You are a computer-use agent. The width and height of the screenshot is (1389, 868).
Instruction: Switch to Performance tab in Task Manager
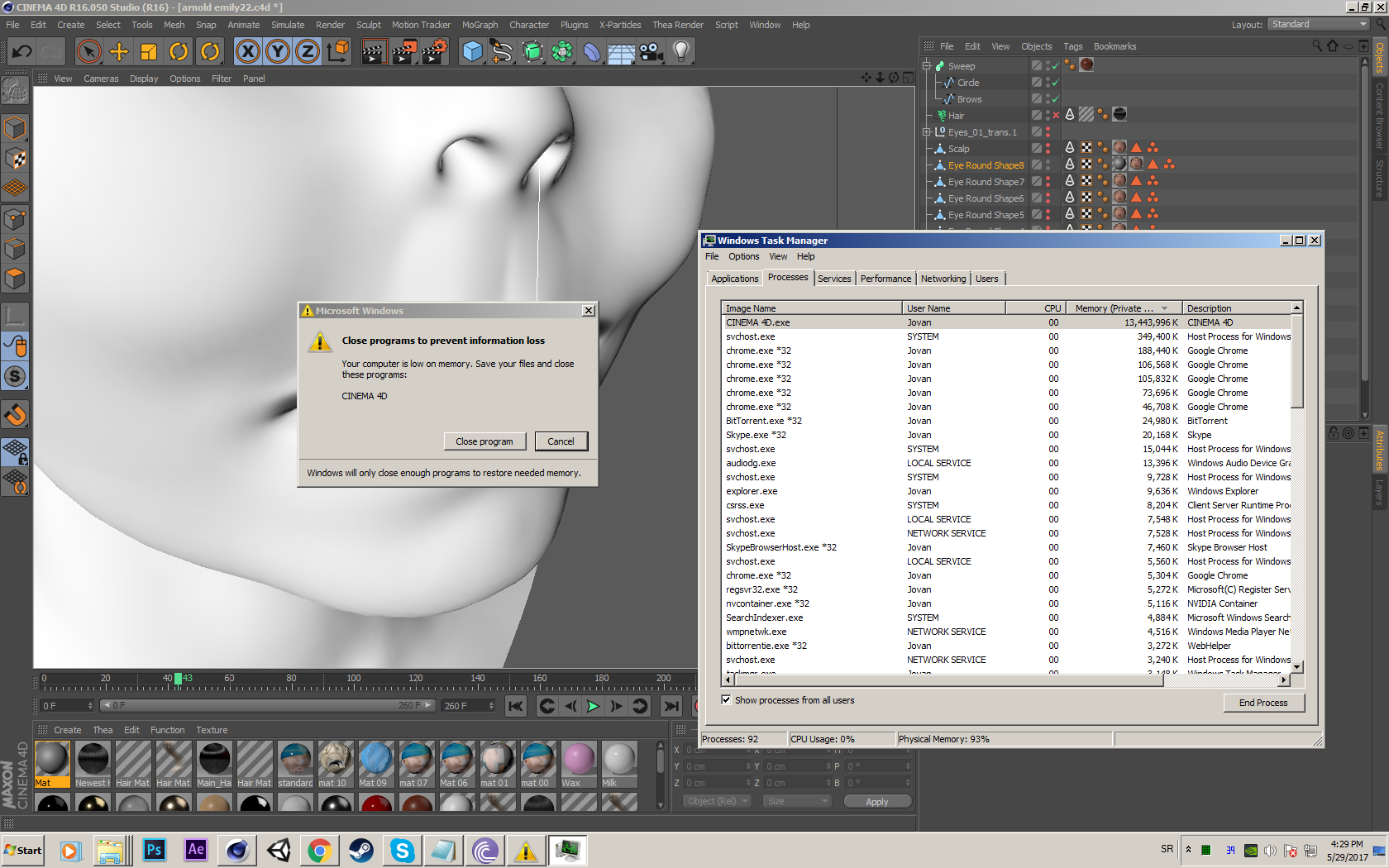[885, 279]
